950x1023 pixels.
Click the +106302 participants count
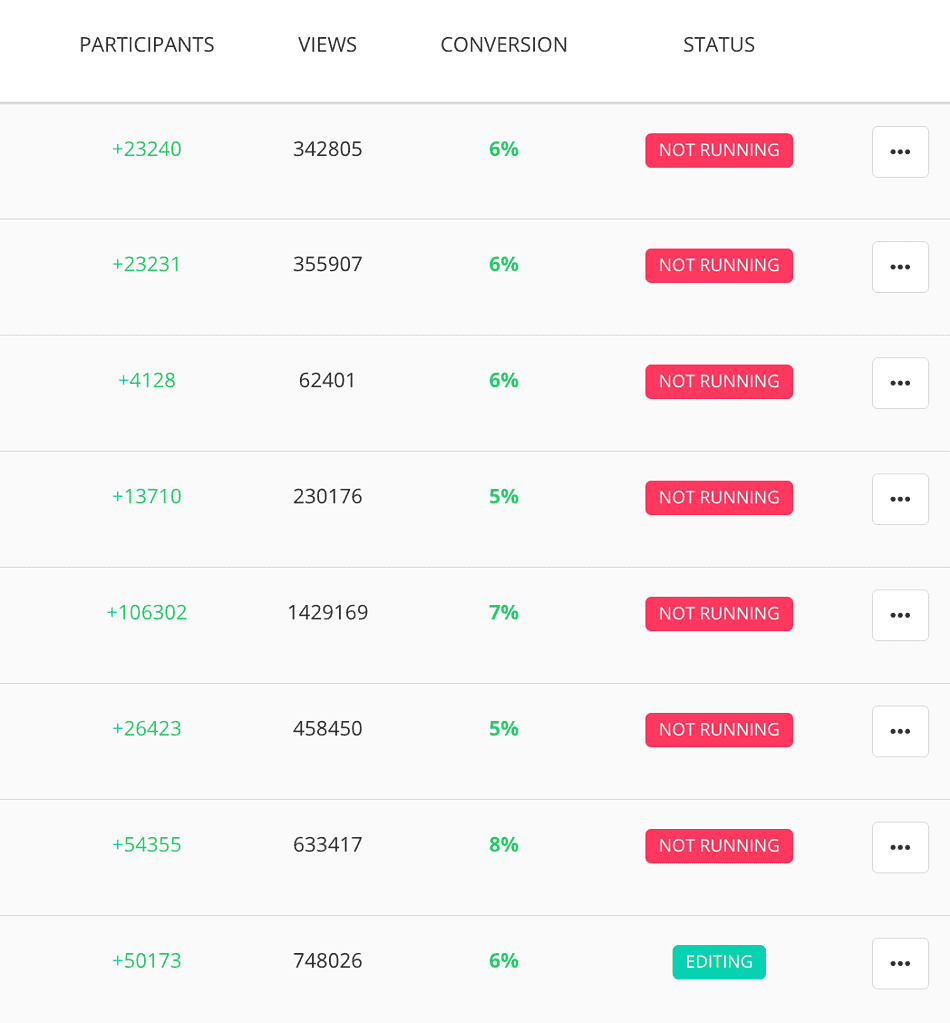tap(147, 613)
